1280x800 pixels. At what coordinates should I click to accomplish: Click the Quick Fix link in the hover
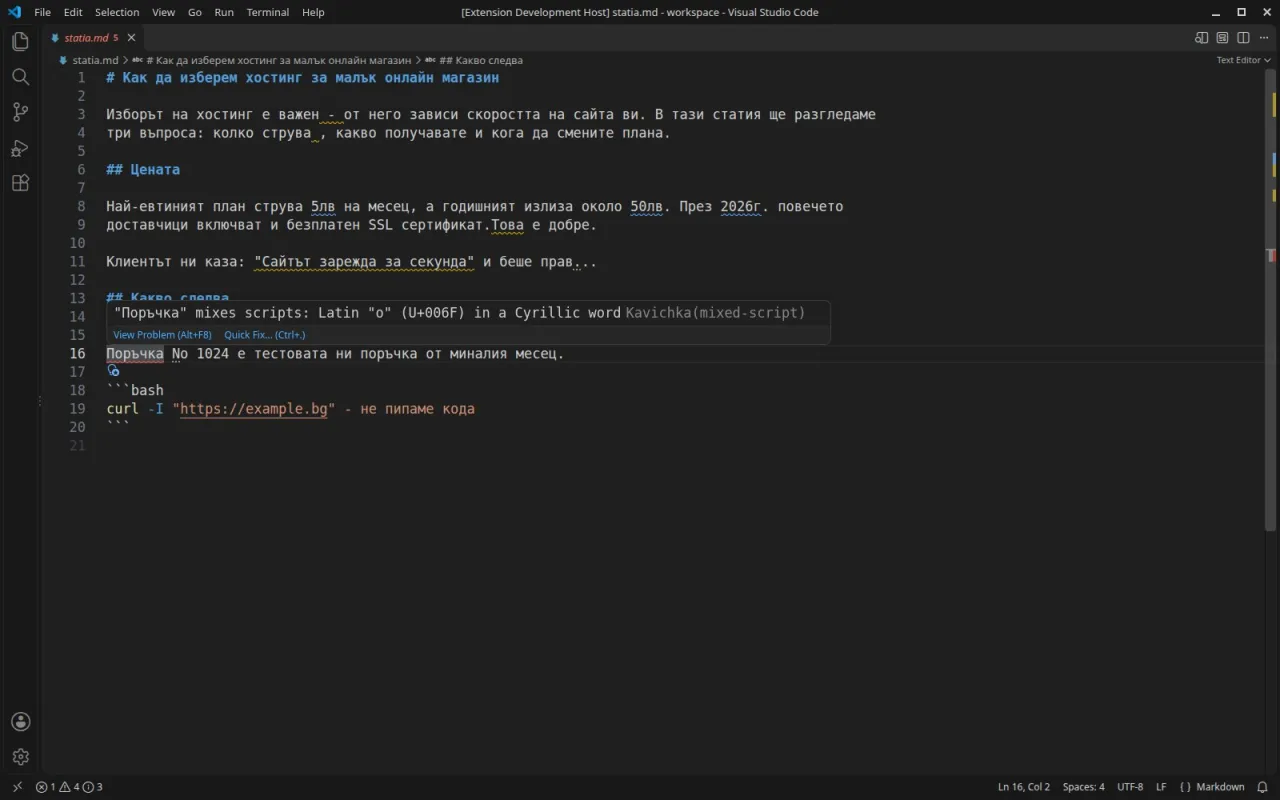tap(264, 335)
